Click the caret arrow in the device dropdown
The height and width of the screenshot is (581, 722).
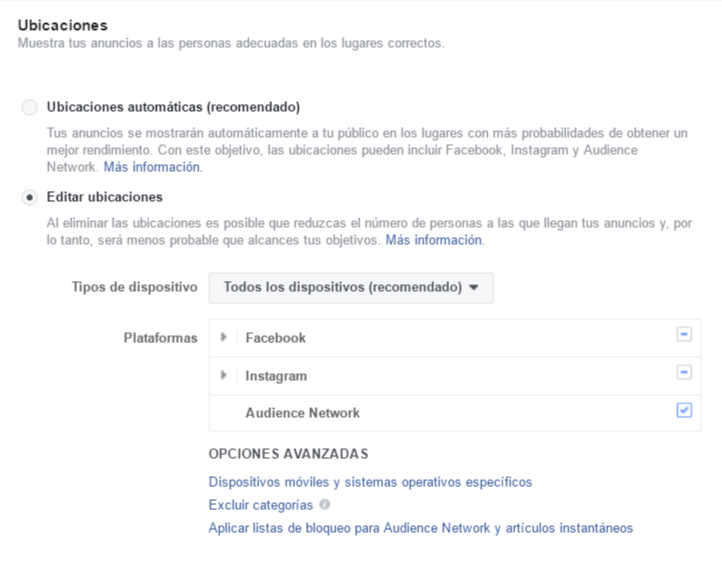click(x=474, y=288)
